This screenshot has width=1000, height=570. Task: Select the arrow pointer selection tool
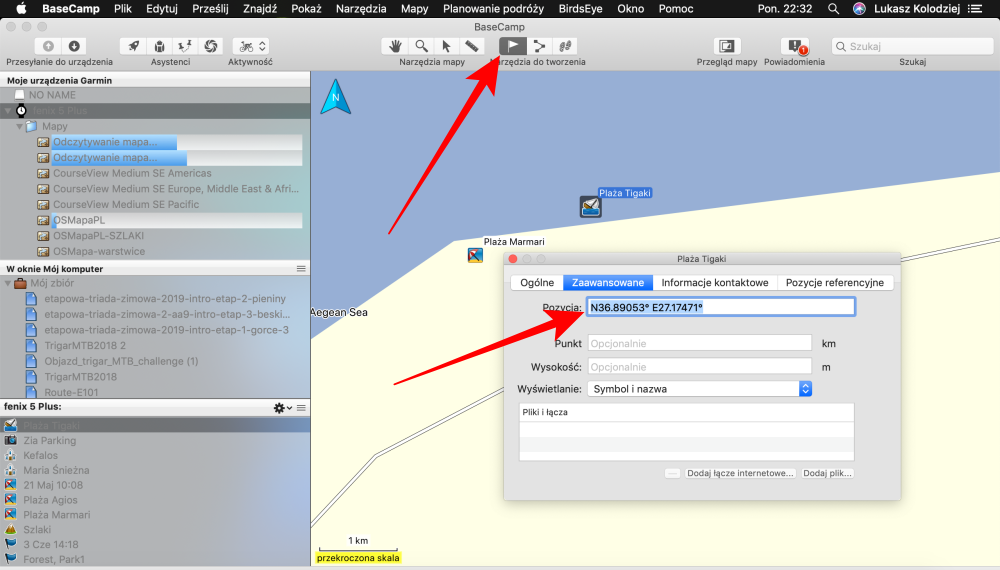tap(446, 46)
